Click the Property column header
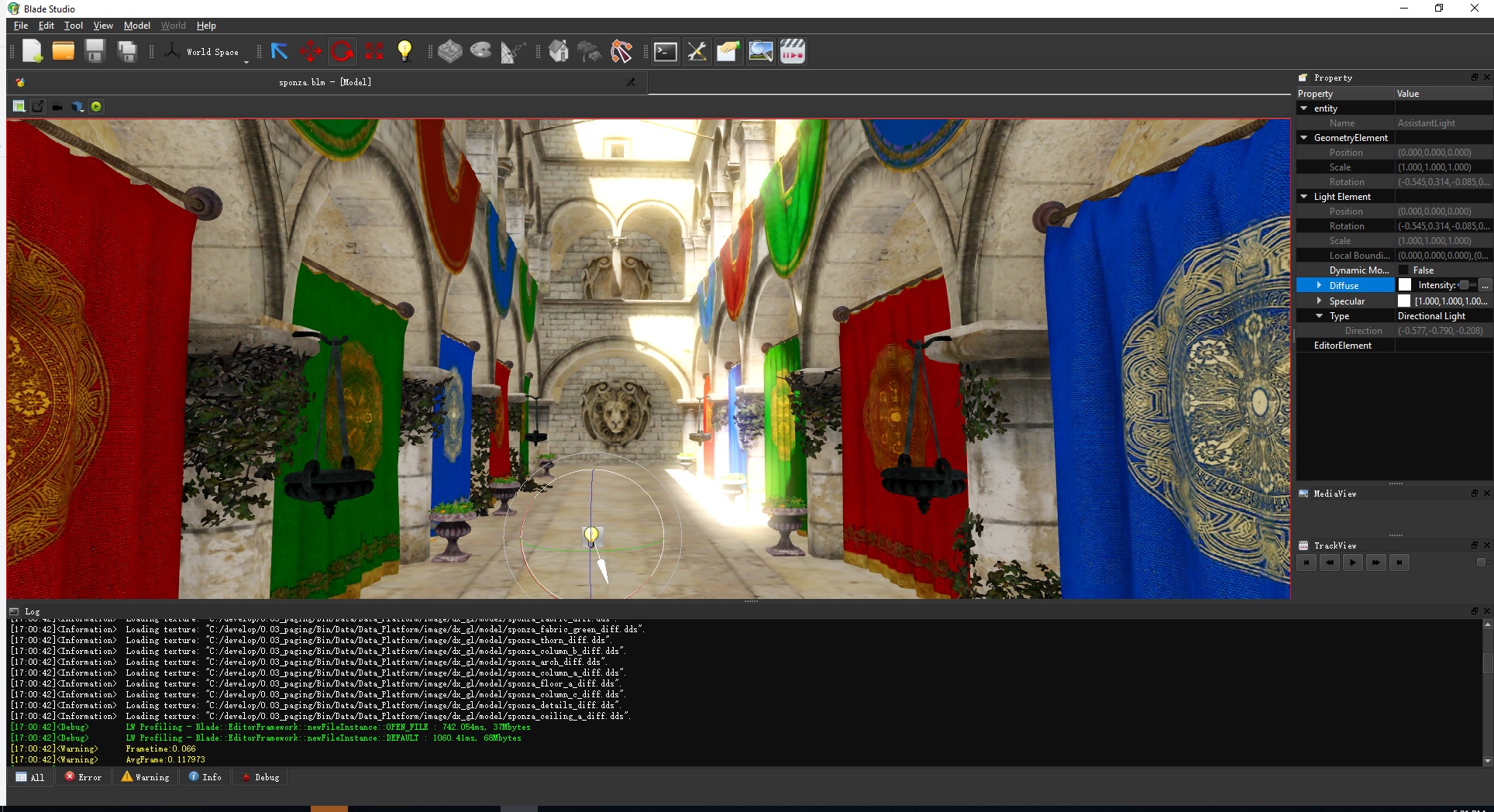The height and width of the screenshot is (812, 1494). tap(1346, 94)
